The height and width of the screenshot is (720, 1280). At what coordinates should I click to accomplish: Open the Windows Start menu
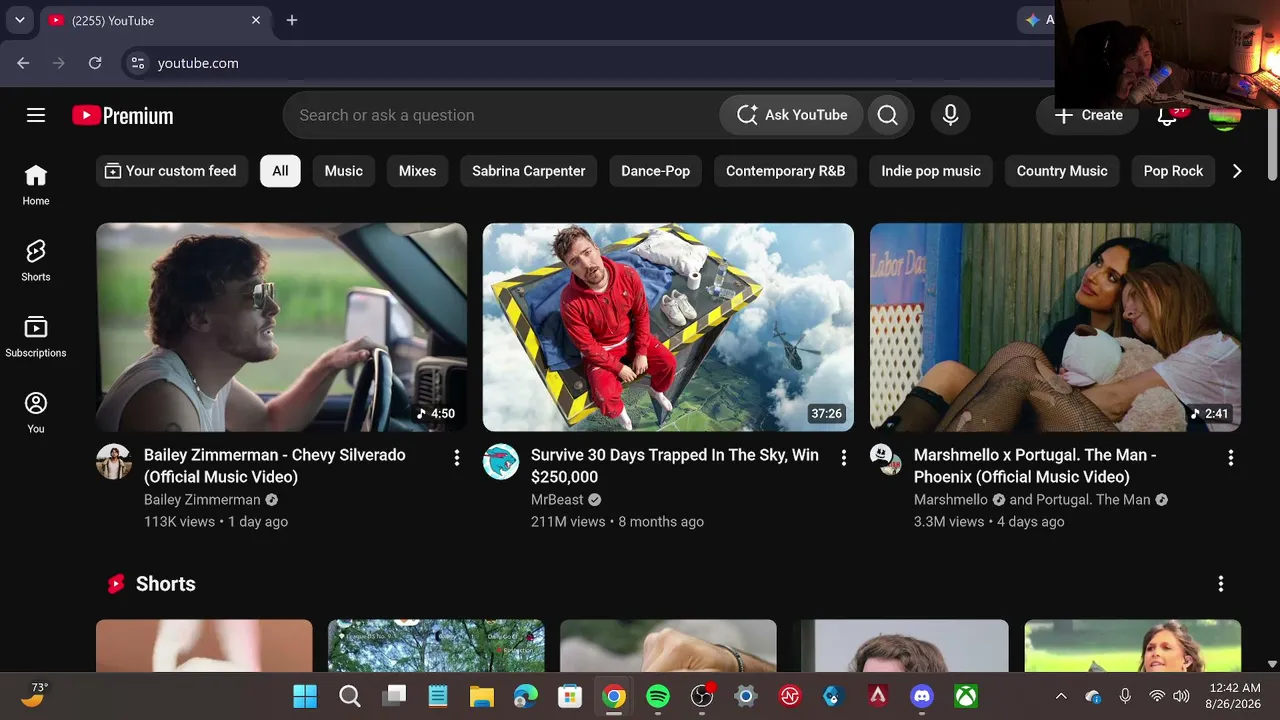[305, 696]
